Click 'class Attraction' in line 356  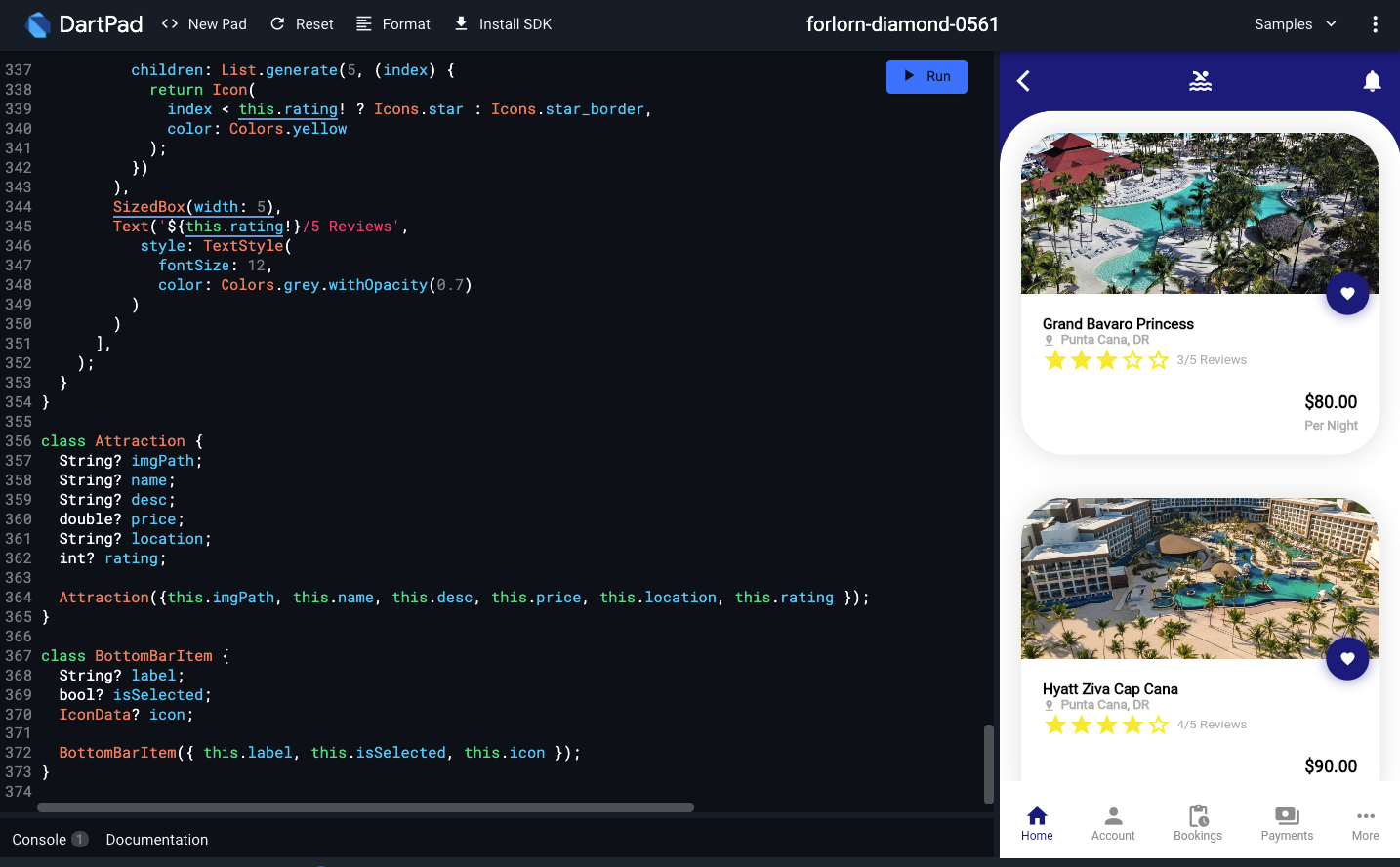(x=113, y=441)
